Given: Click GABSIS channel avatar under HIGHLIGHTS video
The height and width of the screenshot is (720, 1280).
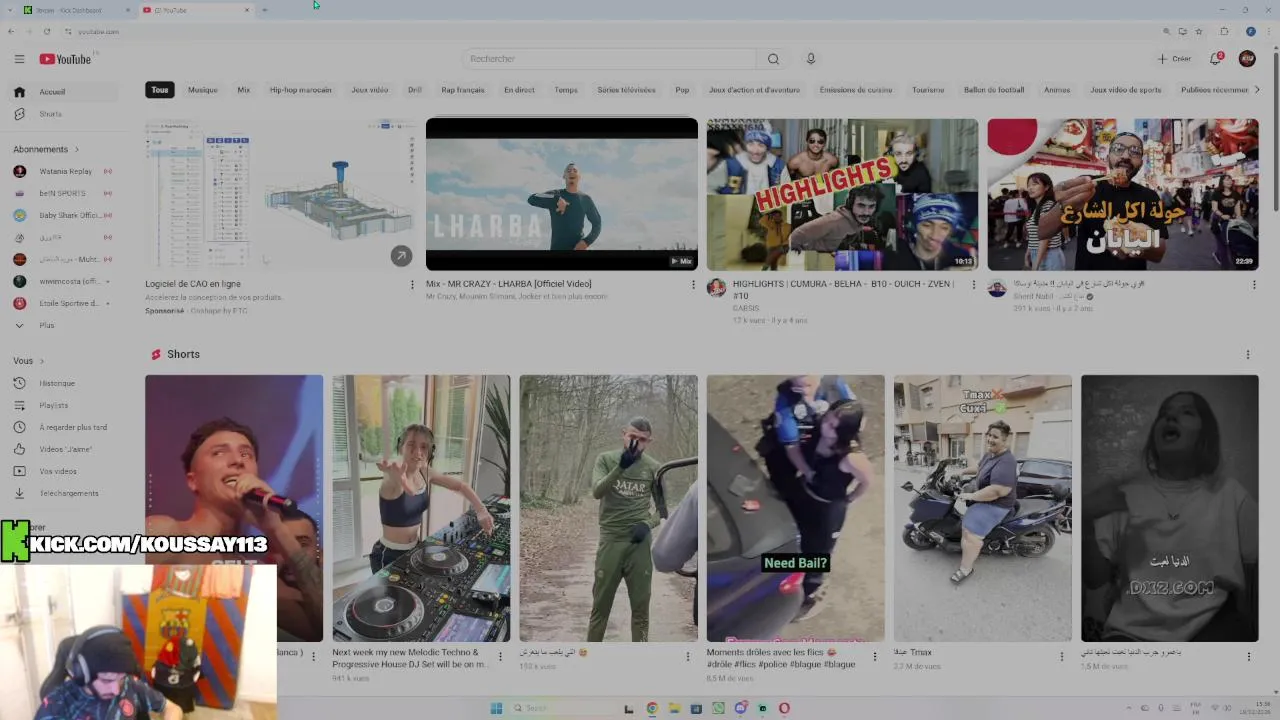Looking at the screenshot, I should pyautogui.click(x=716, y=289).
